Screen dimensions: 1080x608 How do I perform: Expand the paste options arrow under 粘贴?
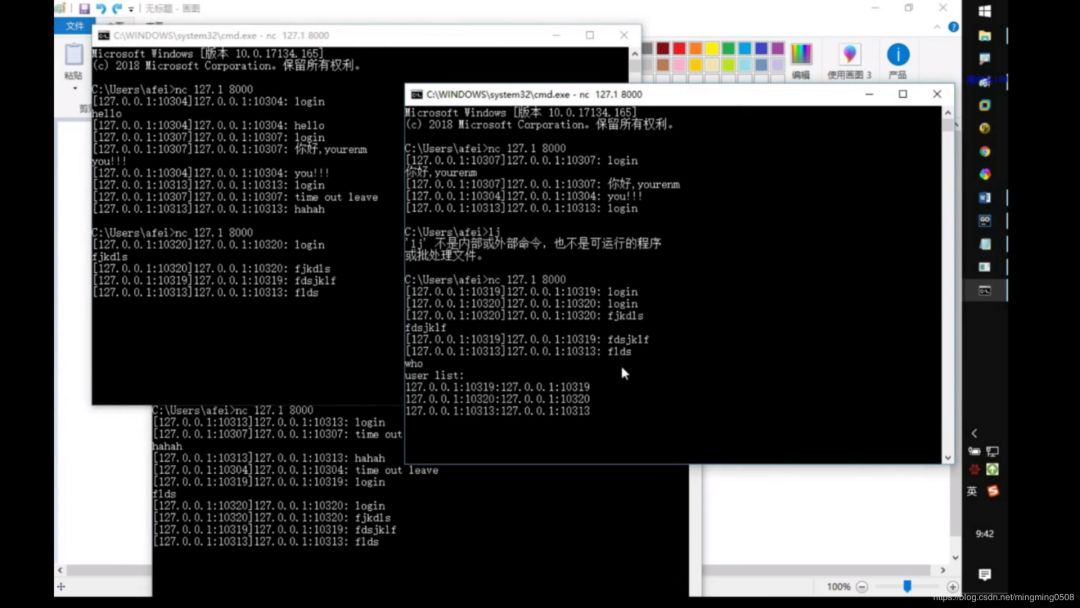coord(74,88)
